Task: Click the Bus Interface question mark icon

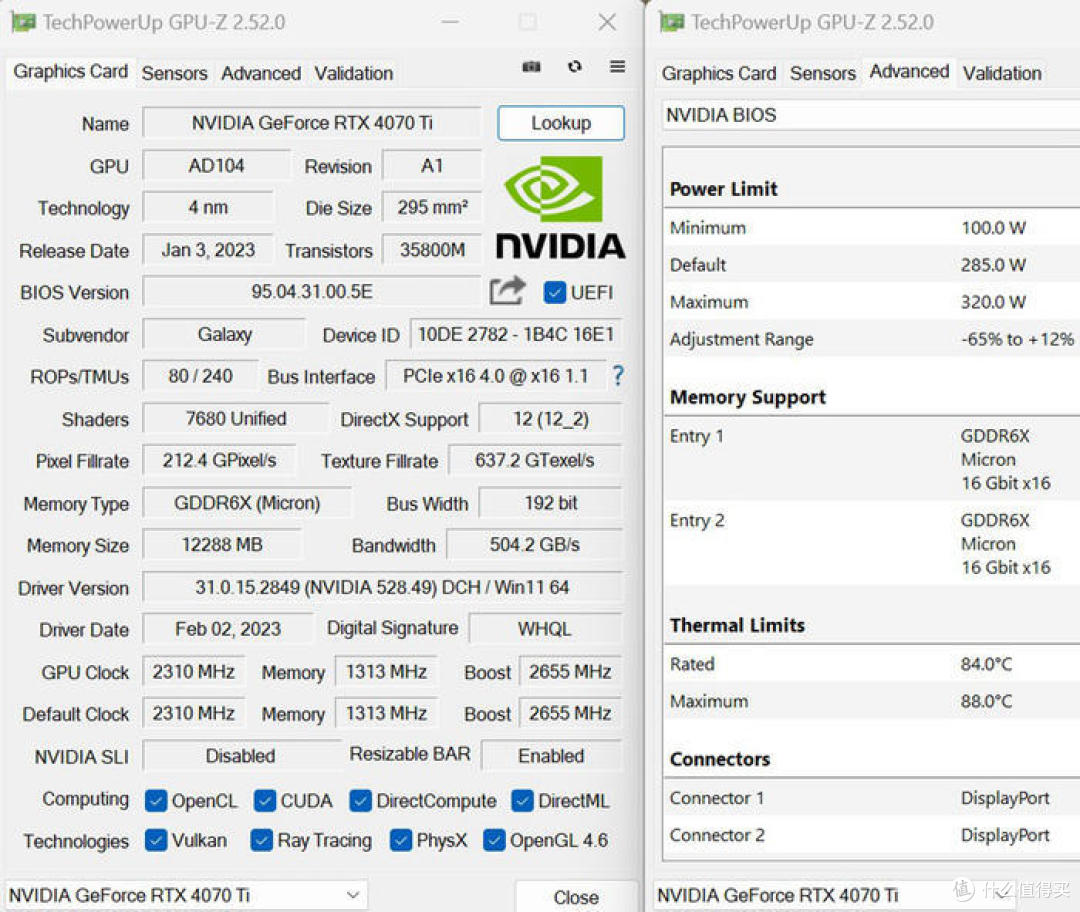Action: (x=618, y=375)
